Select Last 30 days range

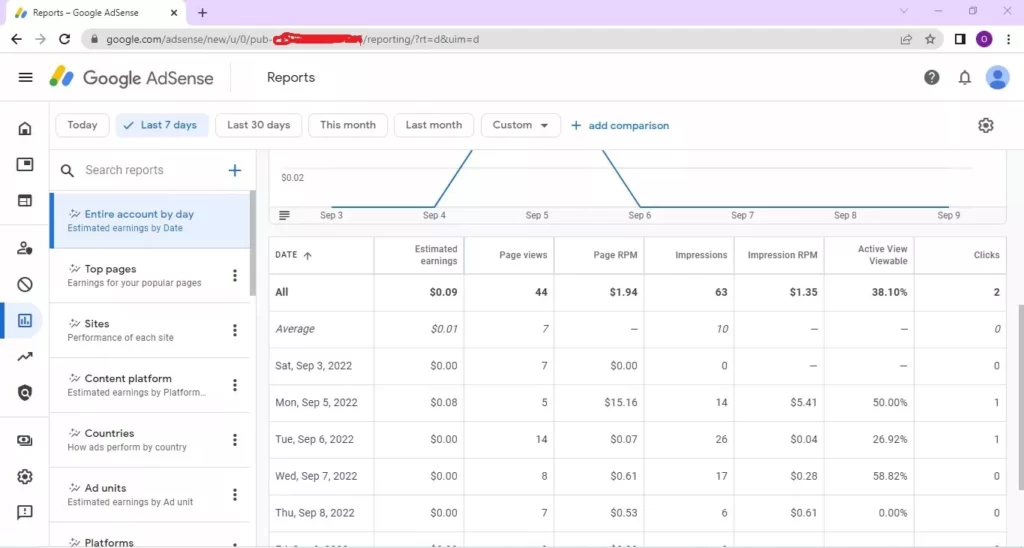point(259,125)
